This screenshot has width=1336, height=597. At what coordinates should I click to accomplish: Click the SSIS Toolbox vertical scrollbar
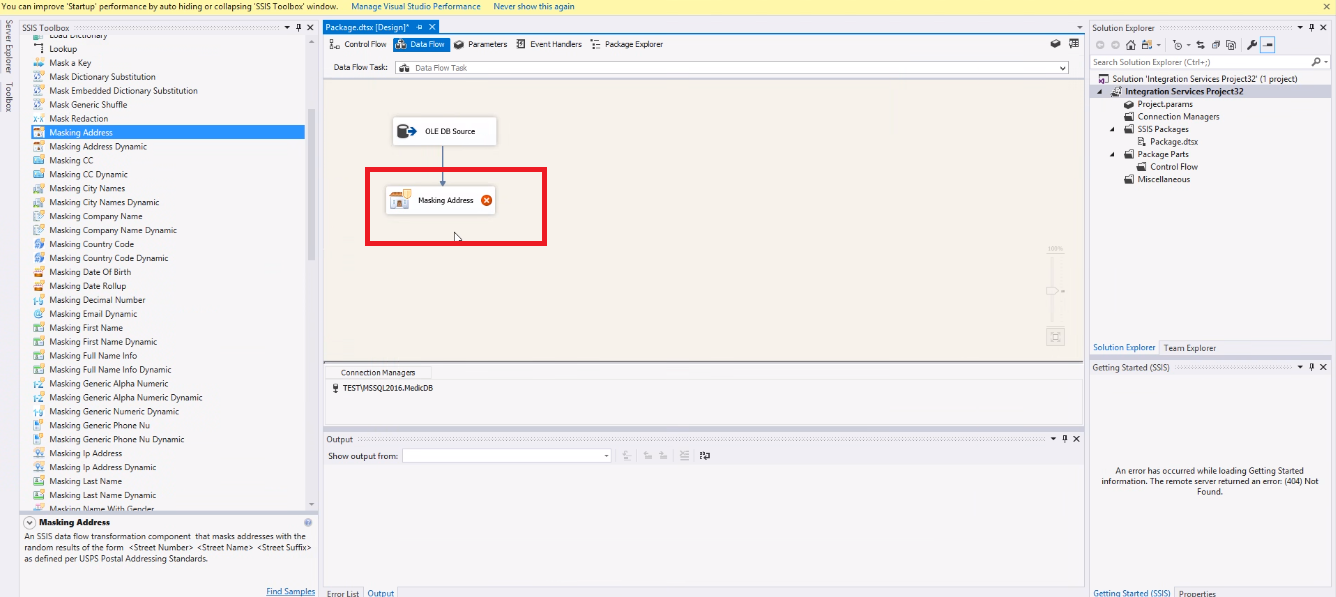pos(312,185)
